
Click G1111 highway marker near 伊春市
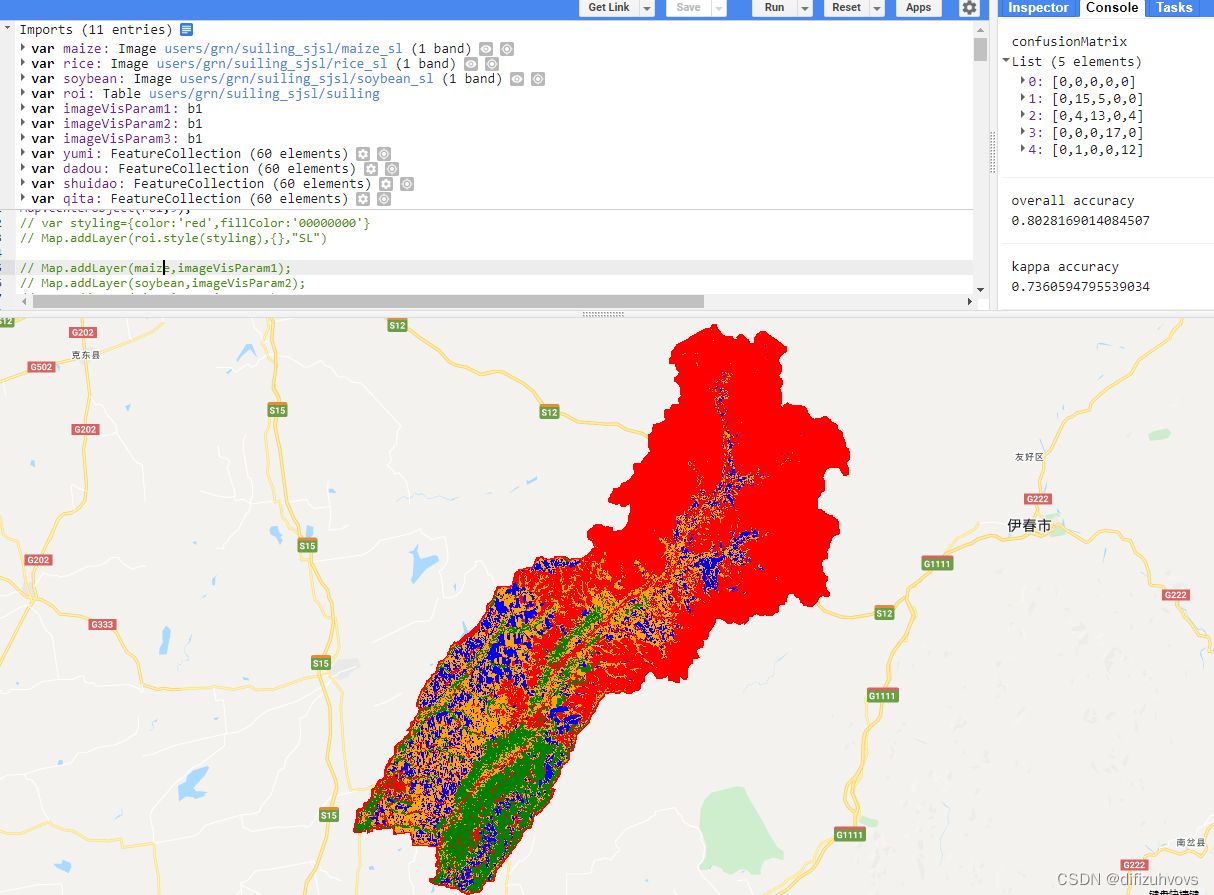[x=938, y=564]
